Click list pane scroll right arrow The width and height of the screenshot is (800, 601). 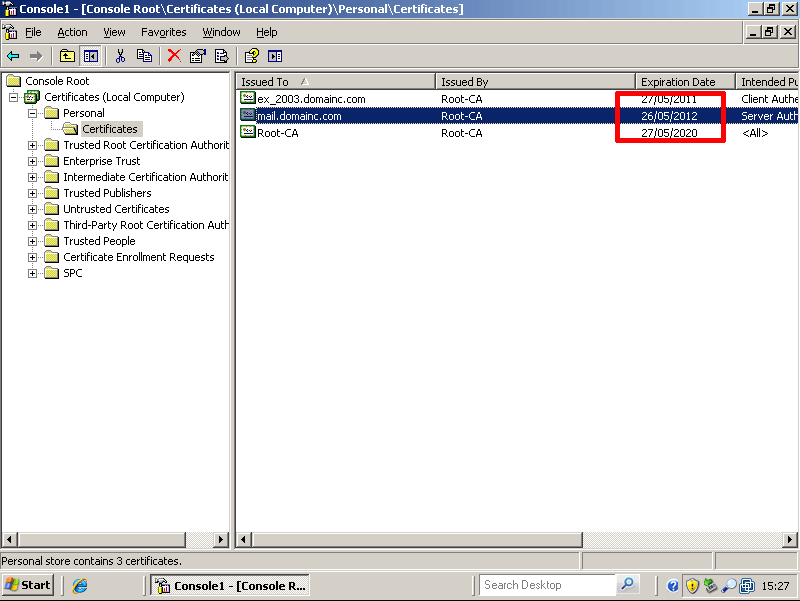[x=790, y=539]
